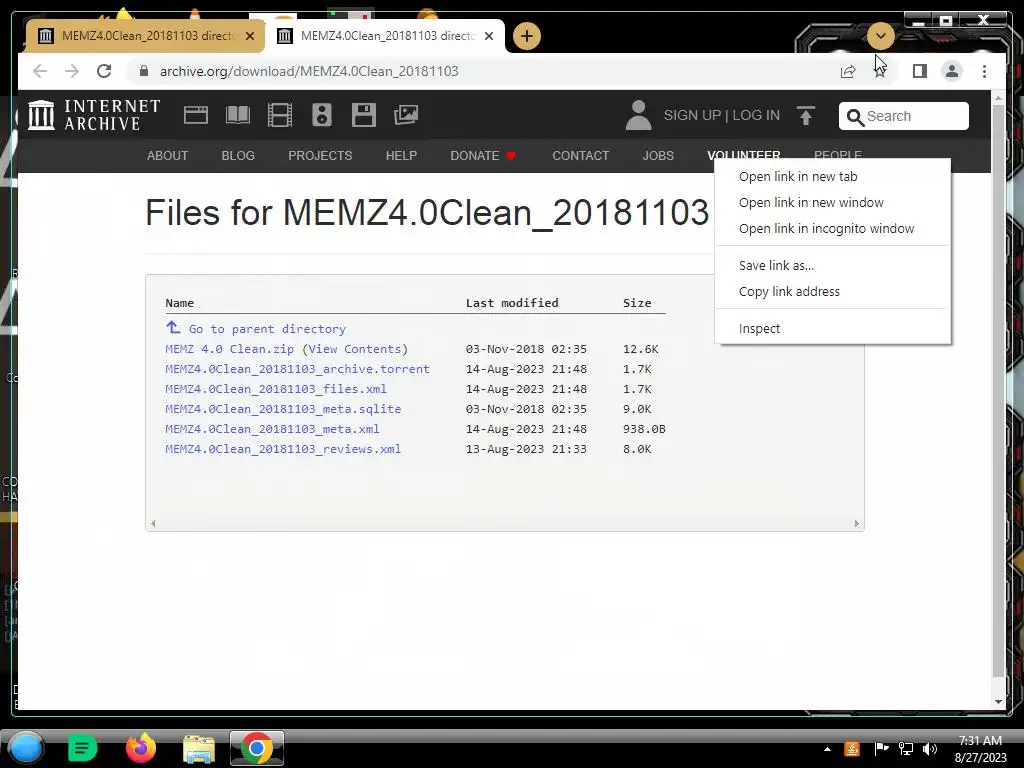Click the user avatar icon near Sign Up
Screen dimensions: 1024x768
(638, 115)
